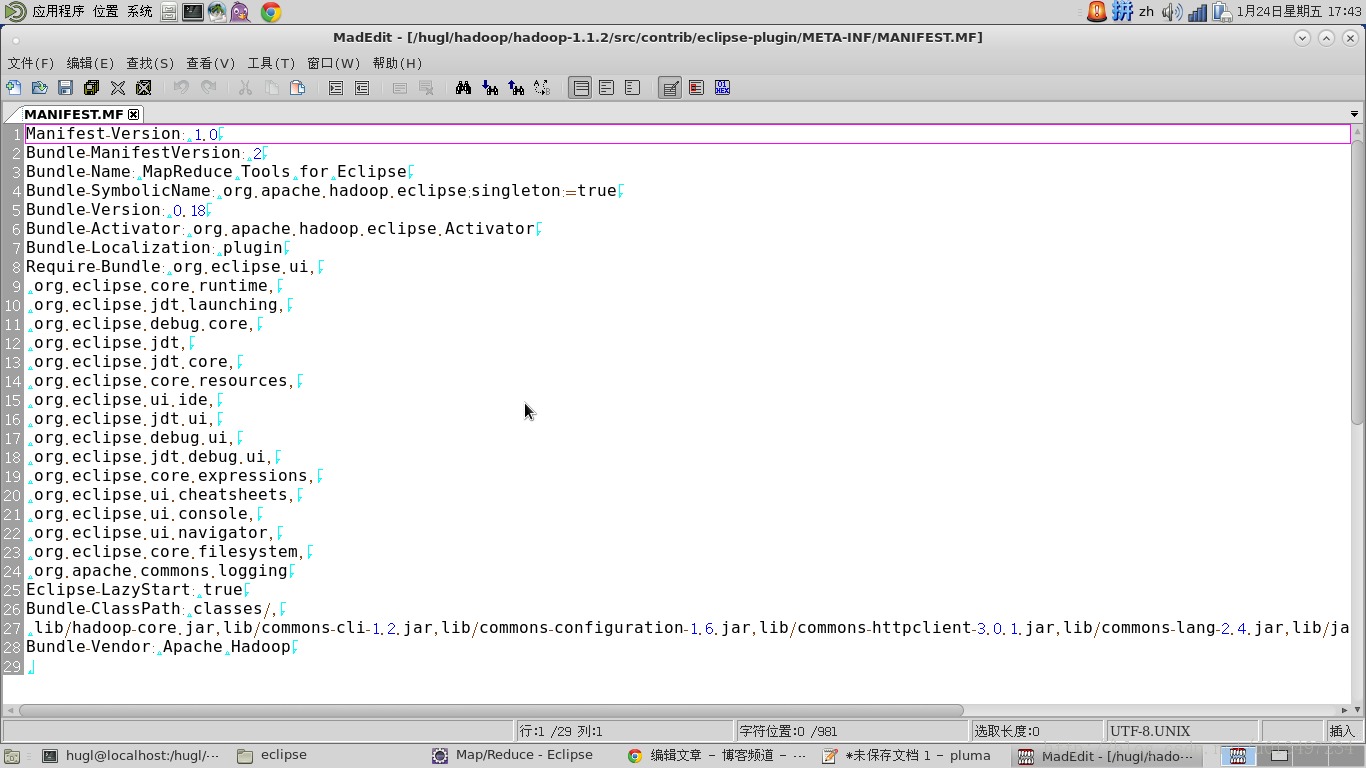Open the 编辑(E) menu

91,63
